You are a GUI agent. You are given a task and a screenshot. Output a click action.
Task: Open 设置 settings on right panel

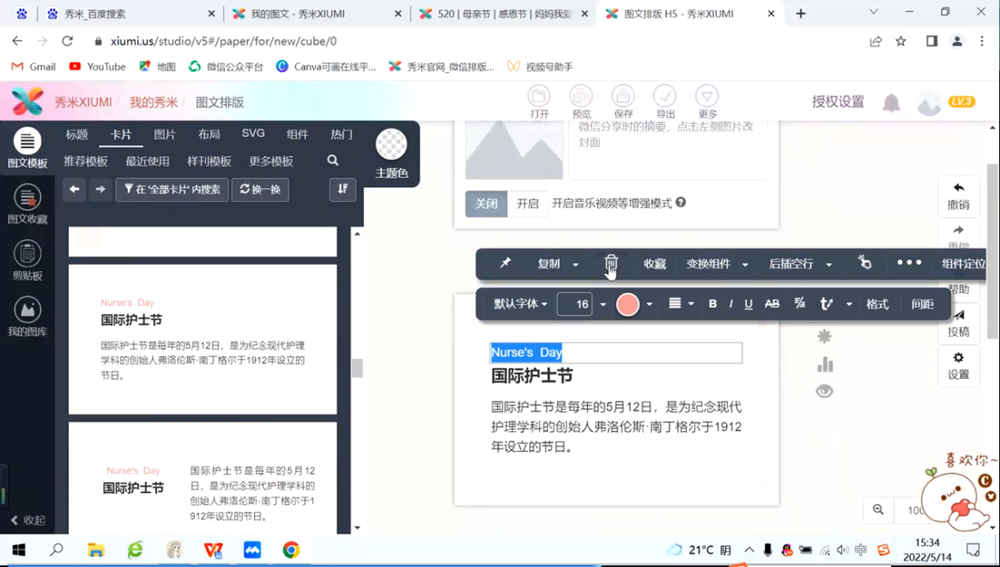[958, 366]
